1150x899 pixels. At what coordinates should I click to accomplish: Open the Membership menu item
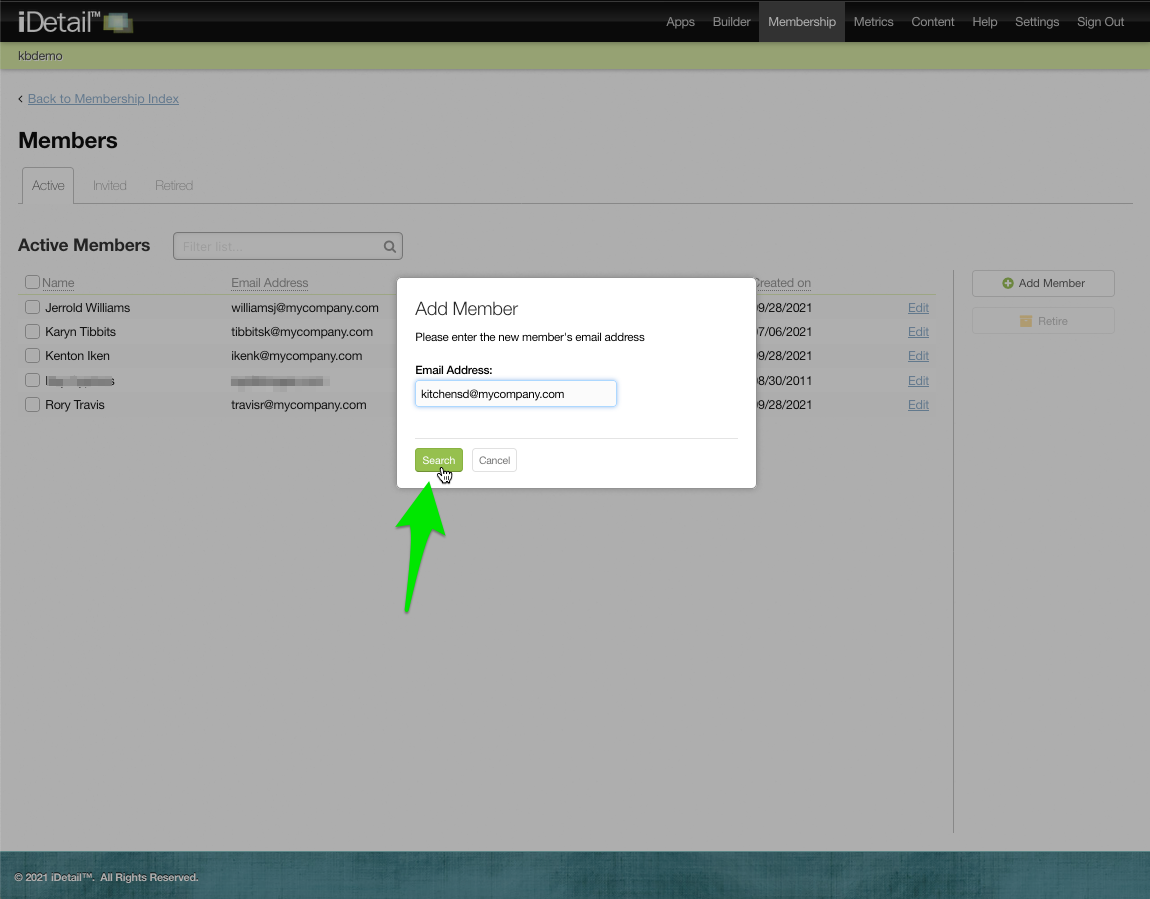(801, 22)
